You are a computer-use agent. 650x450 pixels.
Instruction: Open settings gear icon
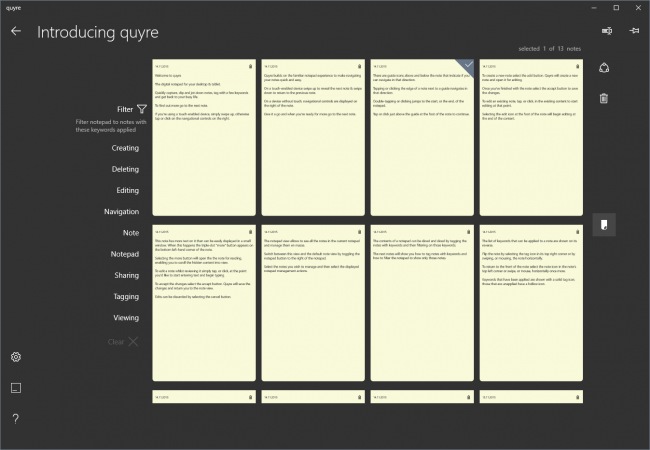(16, 357)
